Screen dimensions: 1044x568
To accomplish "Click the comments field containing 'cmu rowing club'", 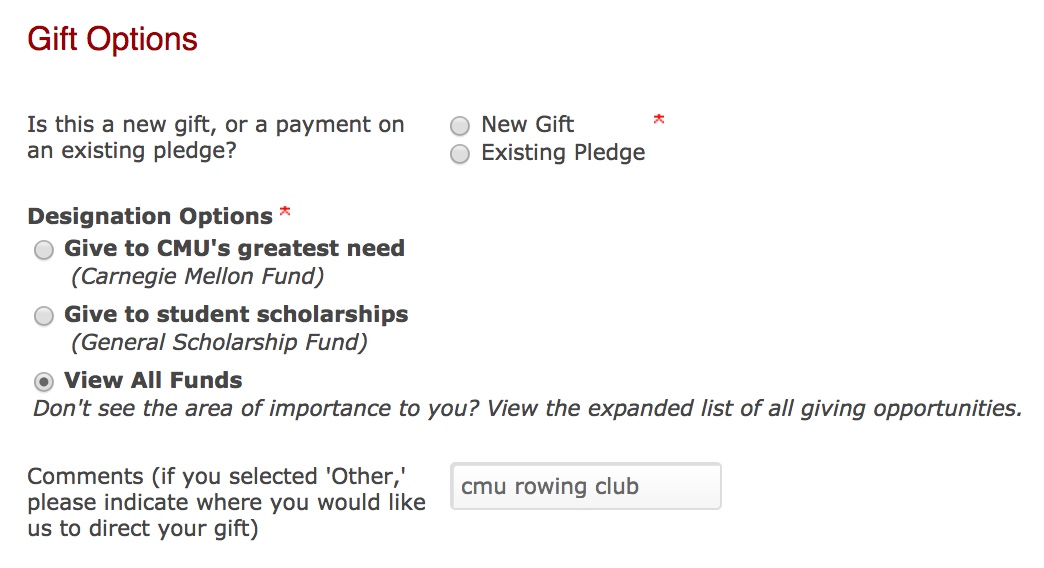I will click(x=585, y=486).
